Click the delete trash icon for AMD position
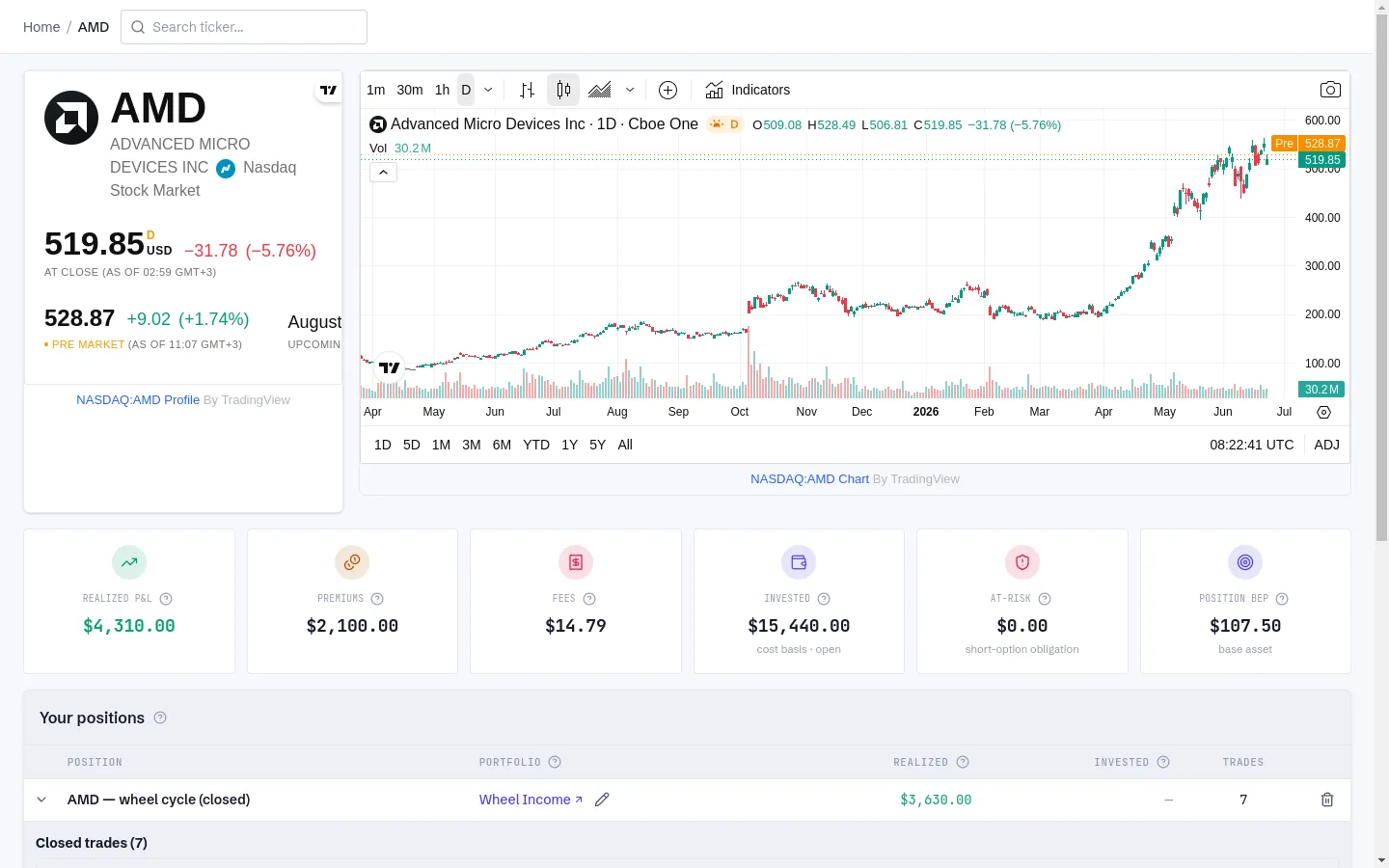Screen dimensions: 1389x868 click(1327, 800)
